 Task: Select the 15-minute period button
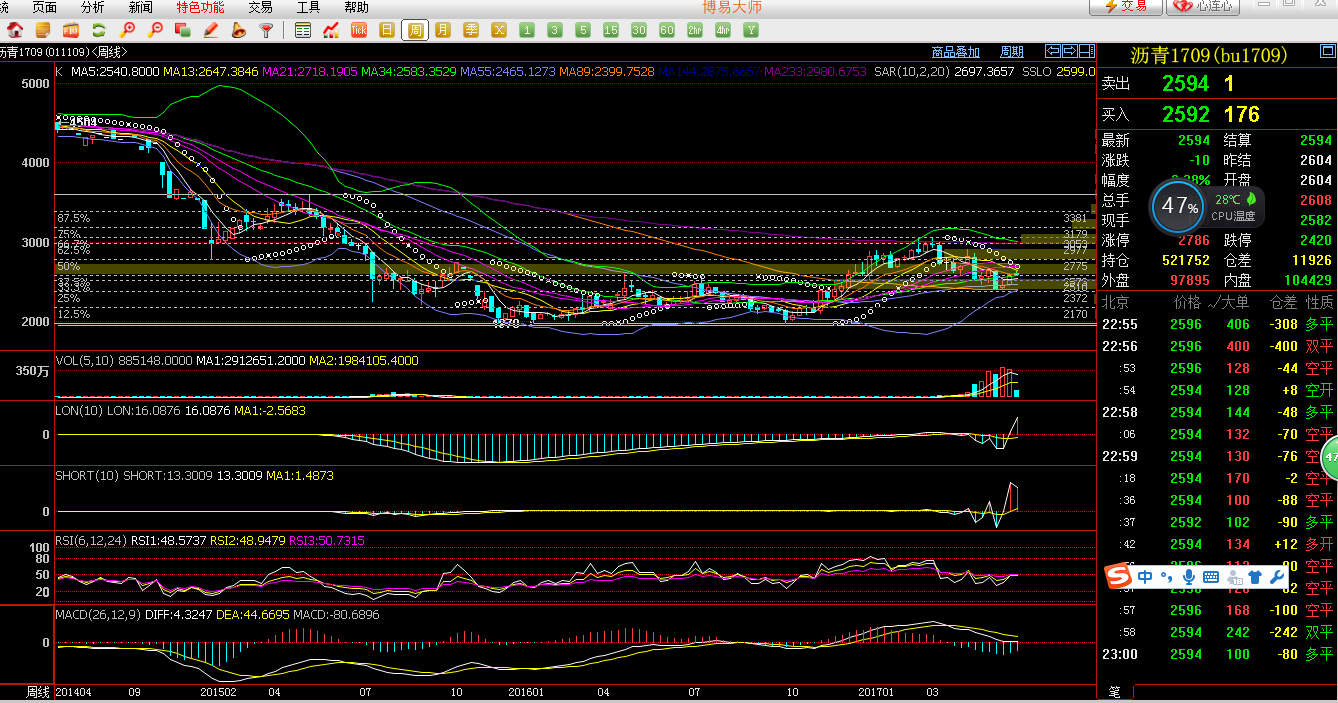pyautogui.click(x=611, y=30)
